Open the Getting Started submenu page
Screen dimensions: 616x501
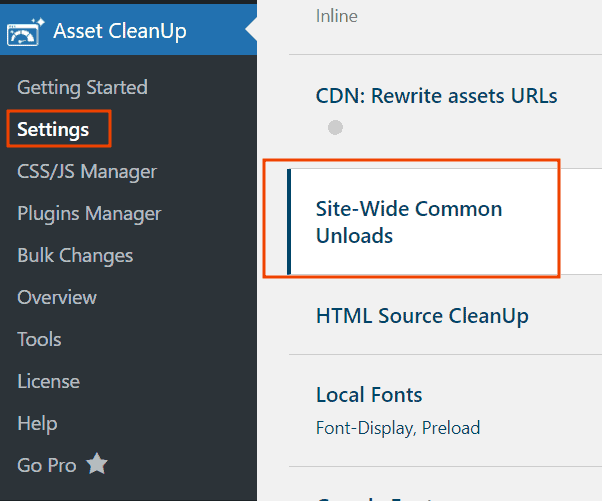(82, 87)
